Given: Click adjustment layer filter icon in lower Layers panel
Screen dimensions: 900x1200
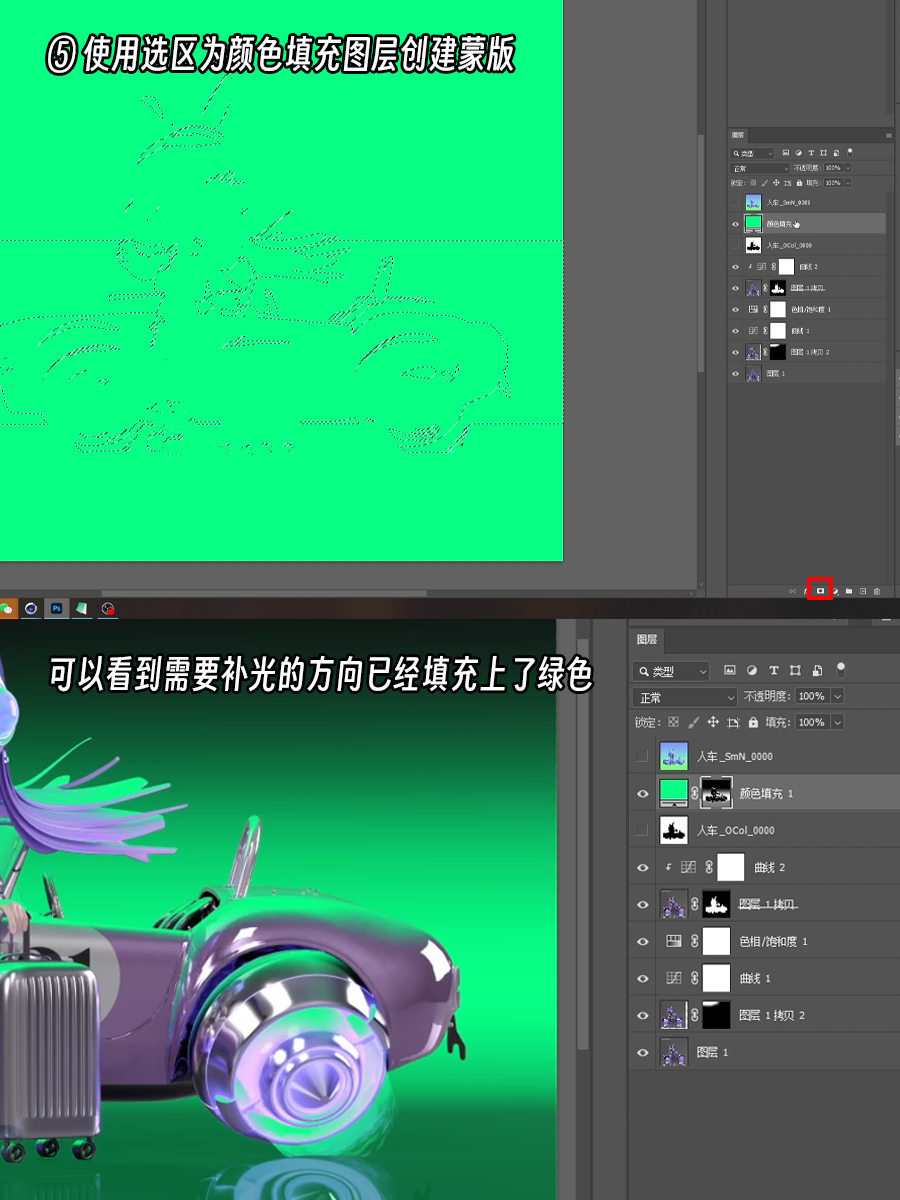Looking at the screenshot, I should click(752, 670).
